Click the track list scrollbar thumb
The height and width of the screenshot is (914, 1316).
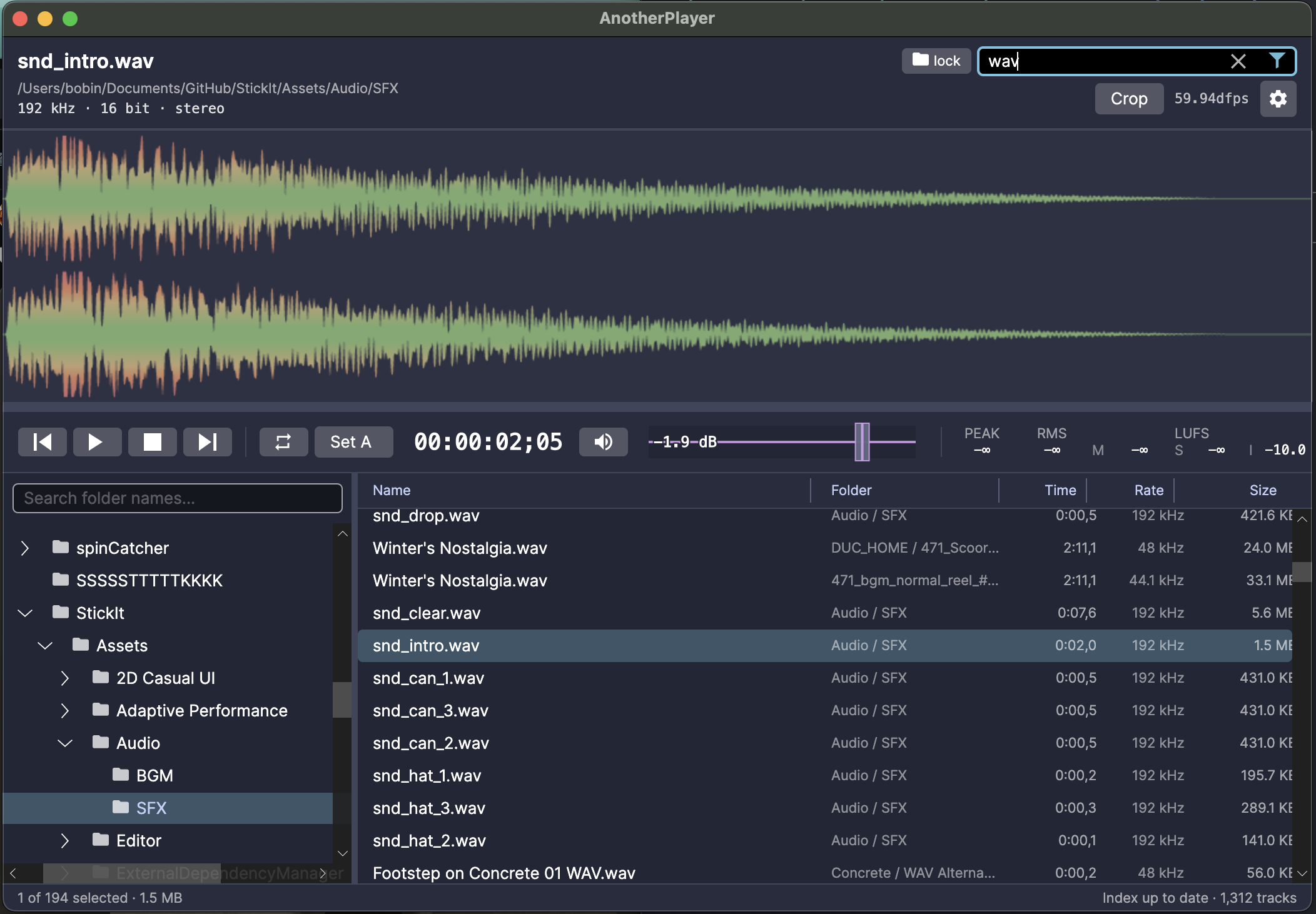(1302, 571)
